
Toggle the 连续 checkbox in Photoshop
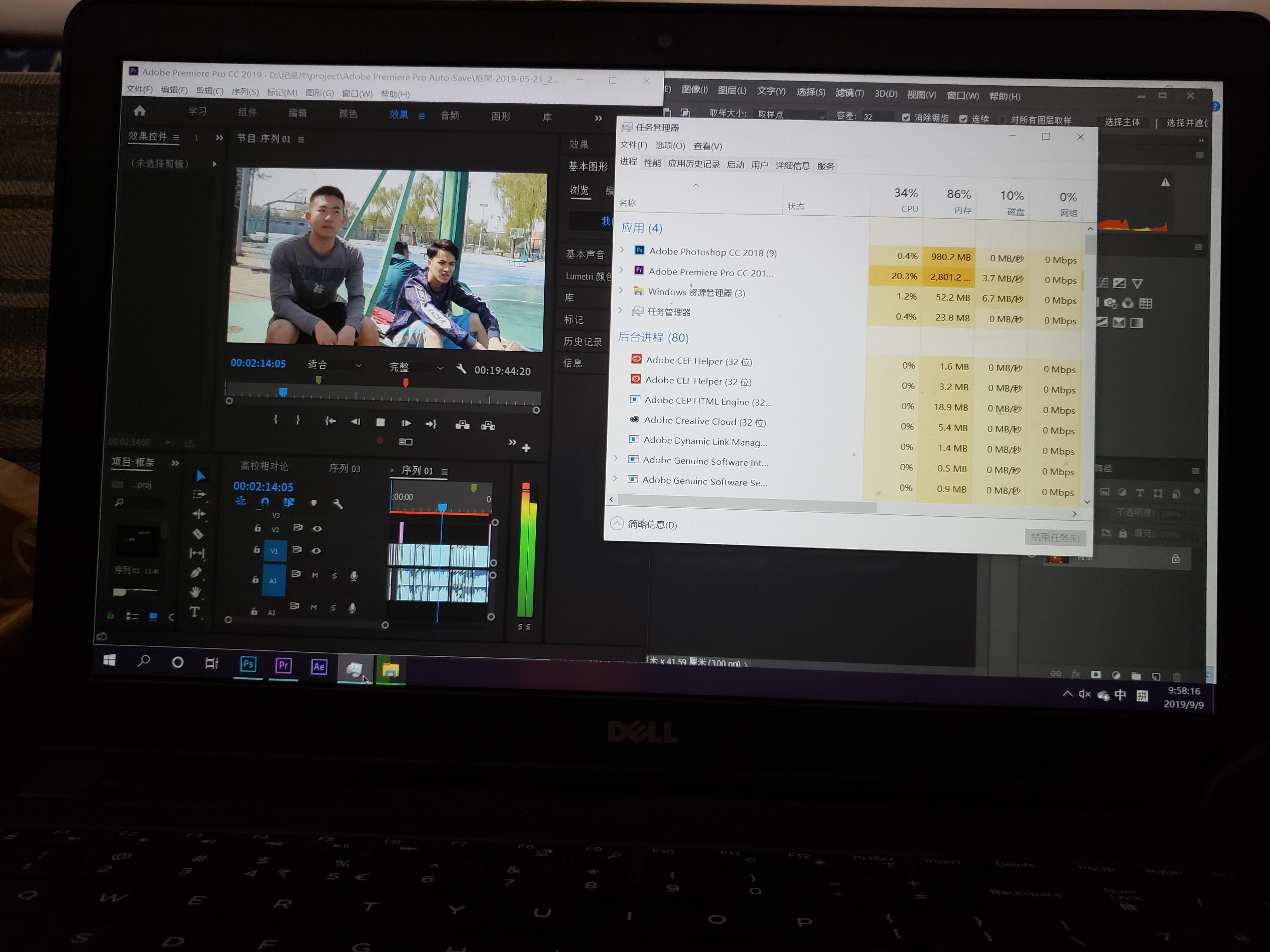(964, 119)
